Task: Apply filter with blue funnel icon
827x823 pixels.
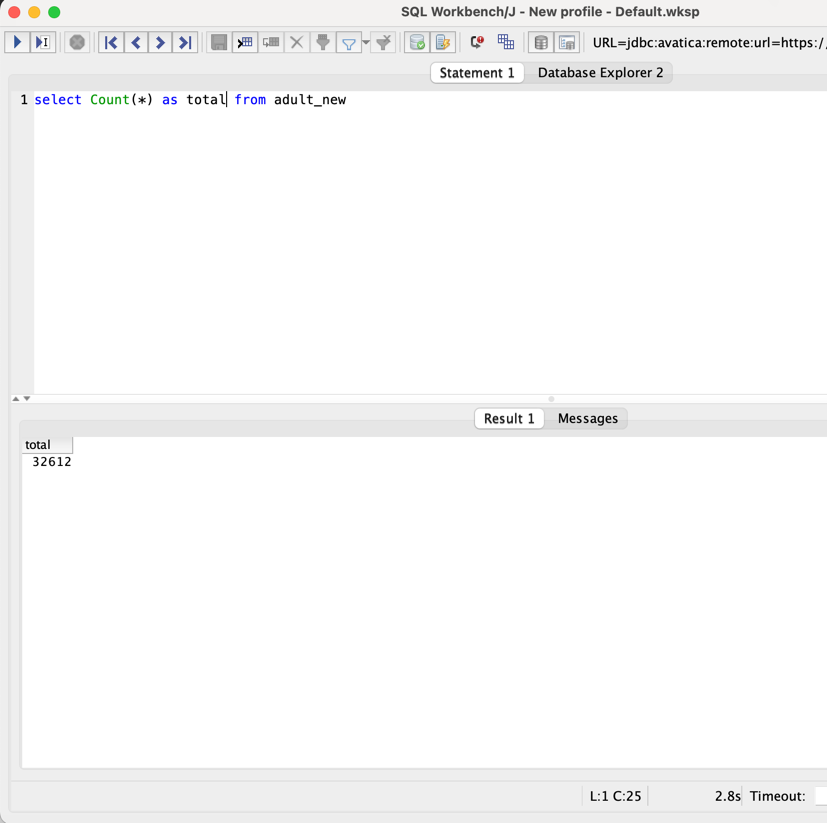Action: click(349, 43)
